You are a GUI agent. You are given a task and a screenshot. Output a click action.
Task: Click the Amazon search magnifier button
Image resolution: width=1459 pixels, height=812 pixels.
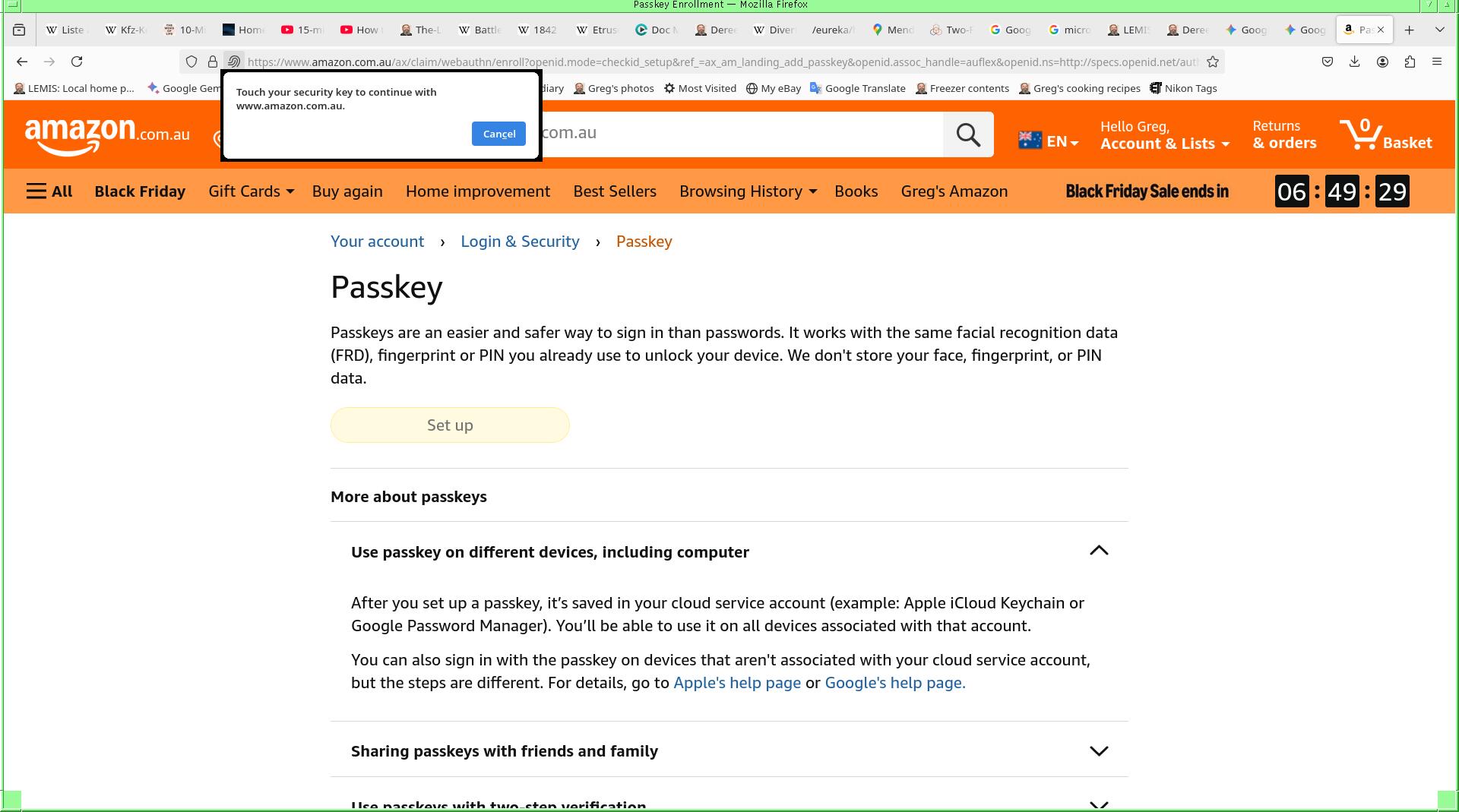(967, 134)
